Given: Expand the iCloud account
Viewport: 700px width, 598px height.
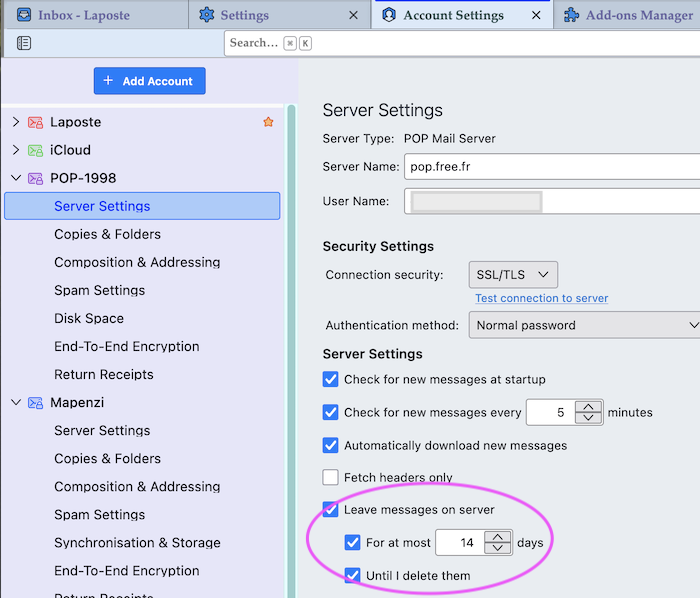Looking at the screenshot, I should (16, 150).
